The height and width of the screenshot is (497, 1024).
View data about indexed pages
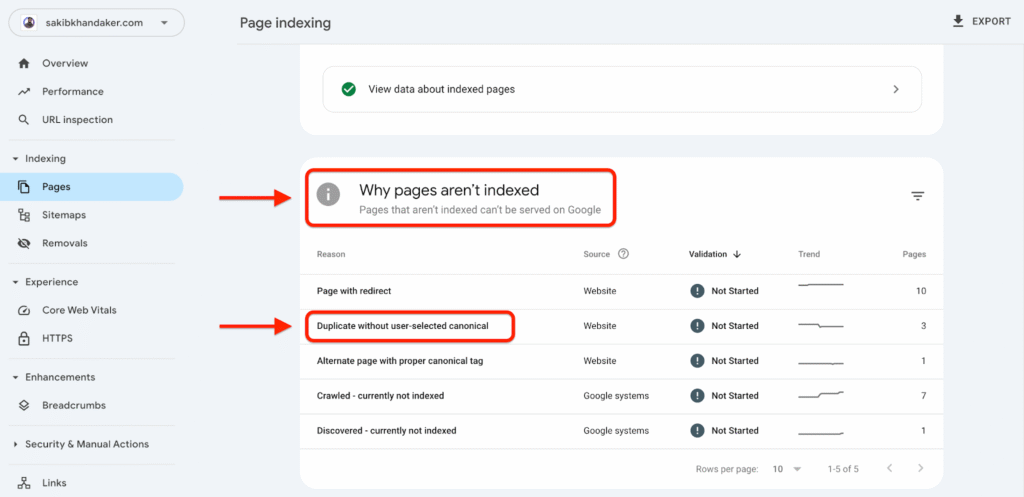[x=621, y=89]
